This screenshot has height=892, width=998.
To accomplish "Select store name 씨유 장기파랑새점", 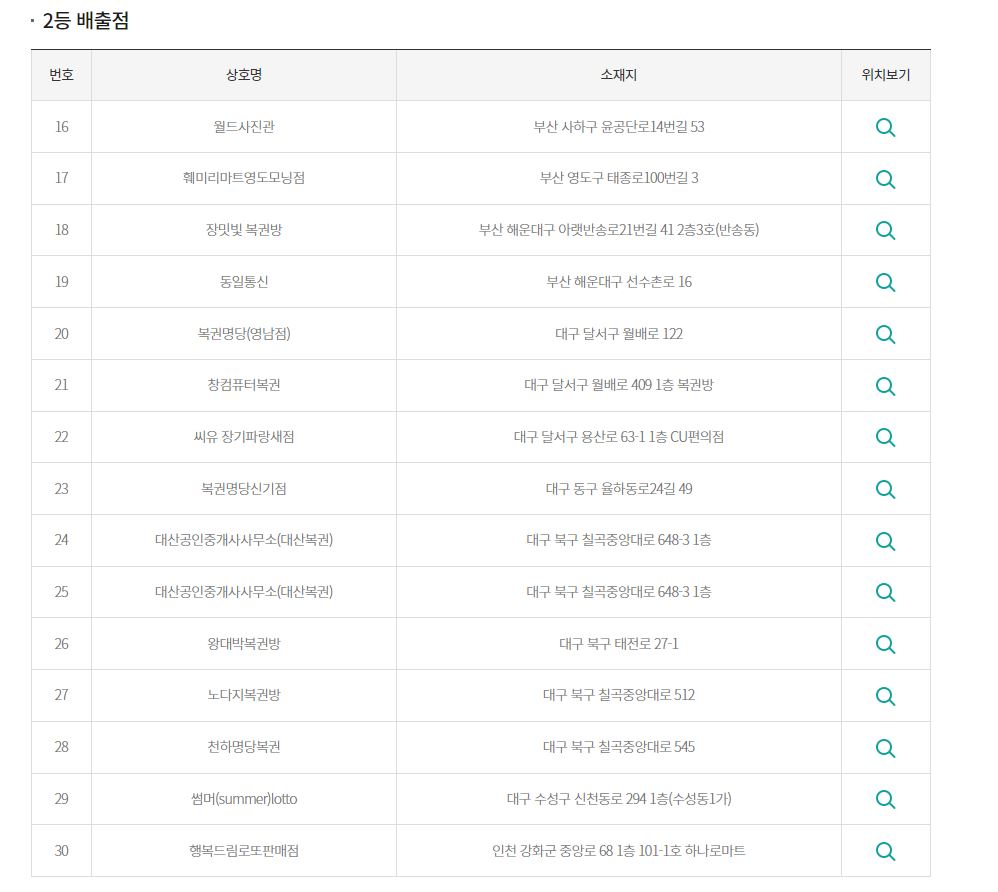I will click(244, 437).
